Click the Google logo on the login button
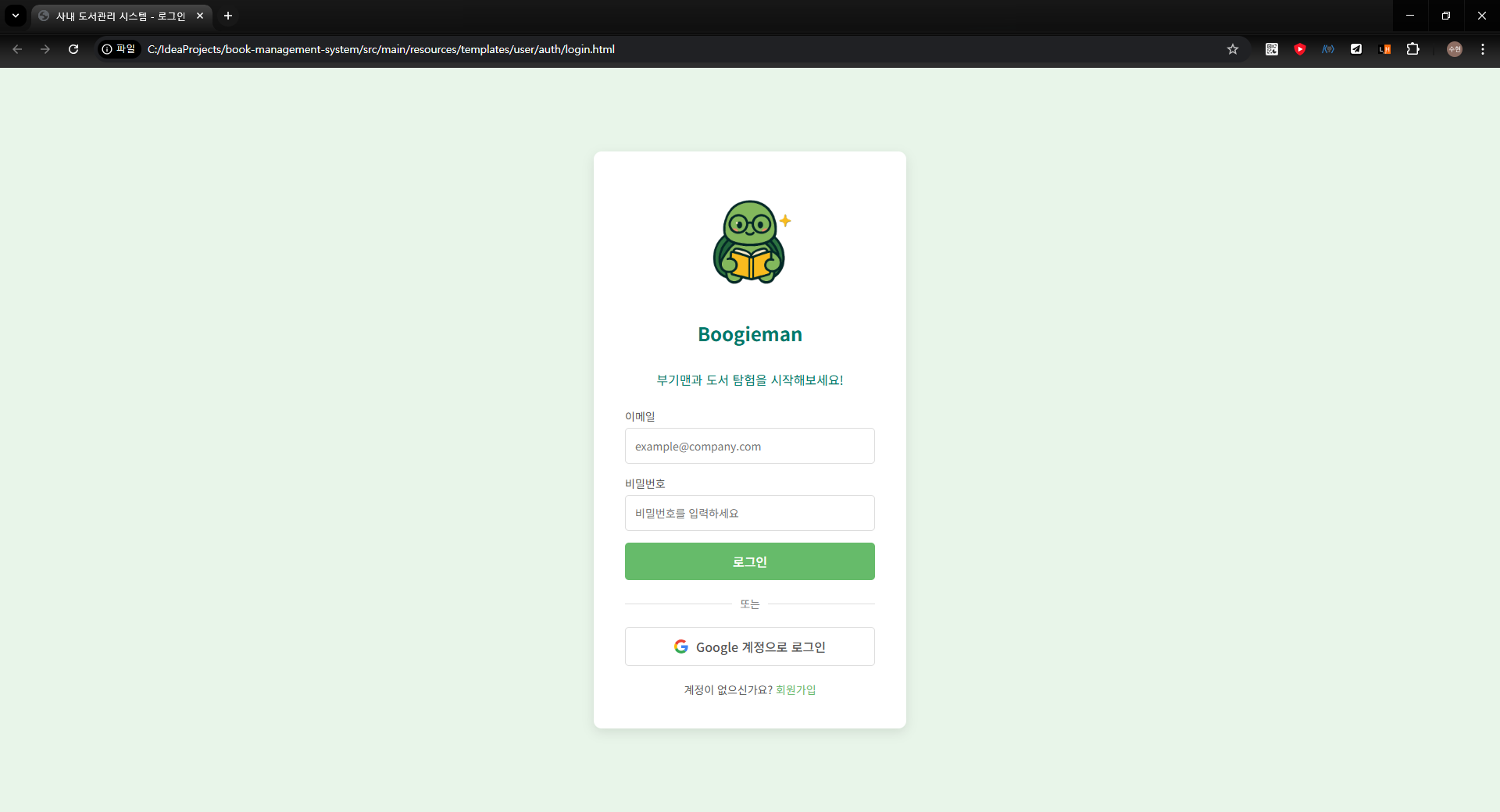1500x812 pixels. 681,646
